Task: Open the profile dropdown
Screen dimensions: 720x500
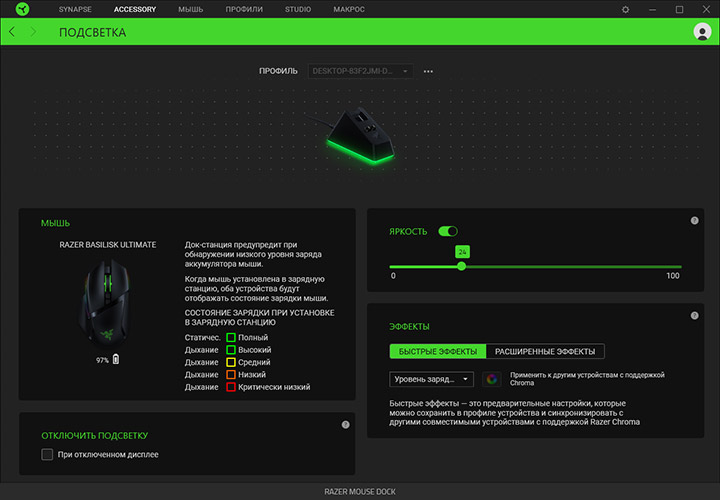Action: [x=360, y=71]
